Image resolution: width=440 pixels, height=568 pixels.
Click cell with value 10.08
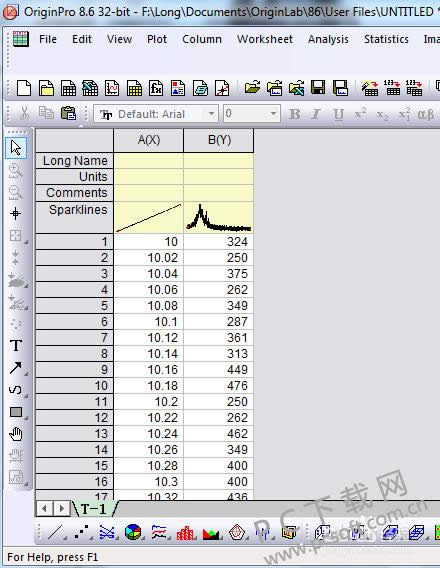(148, 305)
